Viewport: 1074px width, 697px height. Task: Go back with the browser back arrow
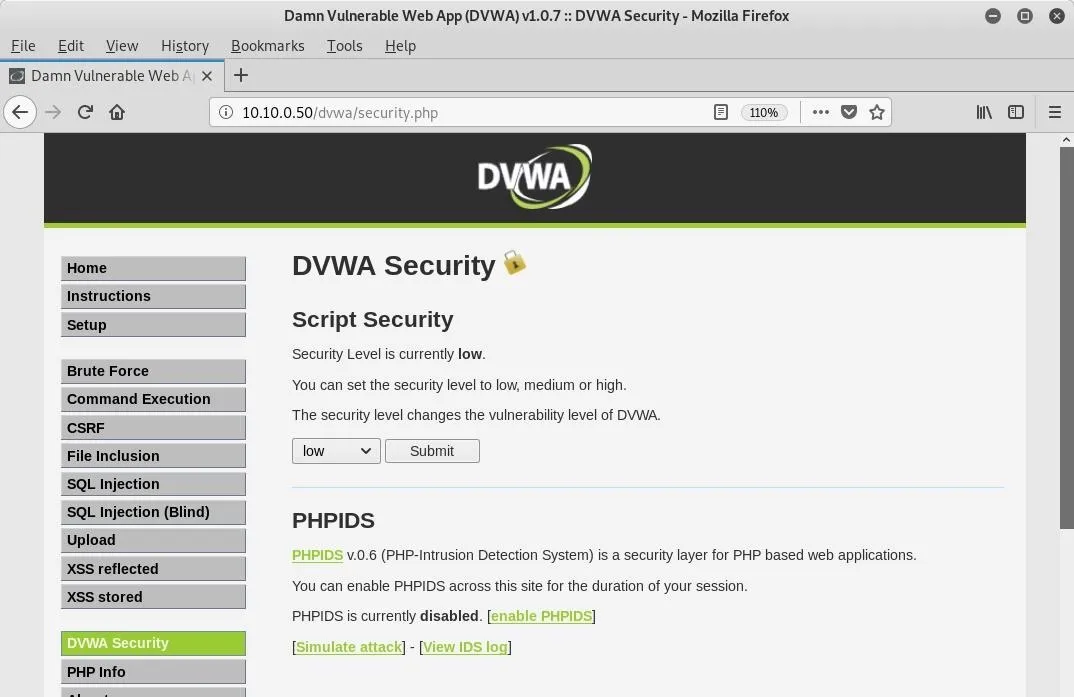point(20,112)
